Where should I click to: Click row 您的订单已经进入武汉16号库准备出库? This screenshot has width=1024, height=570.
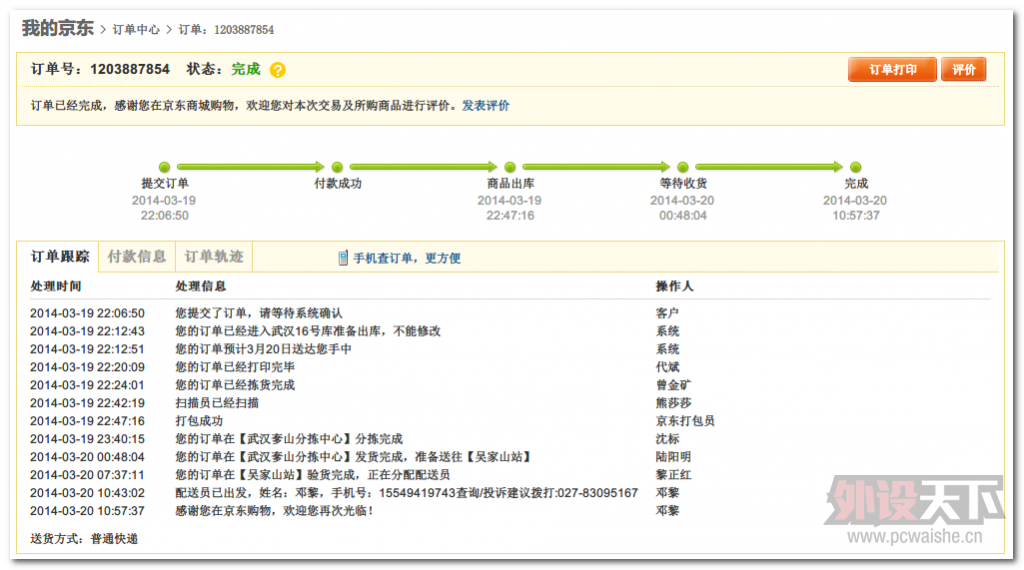click(x=509, y=331)
